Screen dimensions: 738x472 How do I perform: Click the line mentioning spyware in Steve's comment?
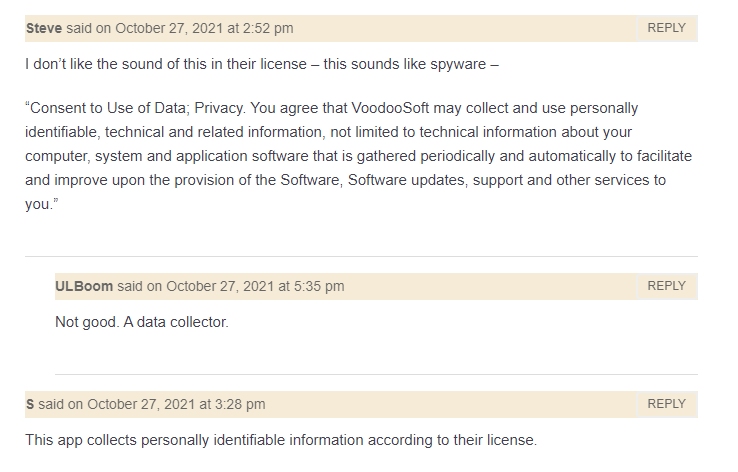262,65
